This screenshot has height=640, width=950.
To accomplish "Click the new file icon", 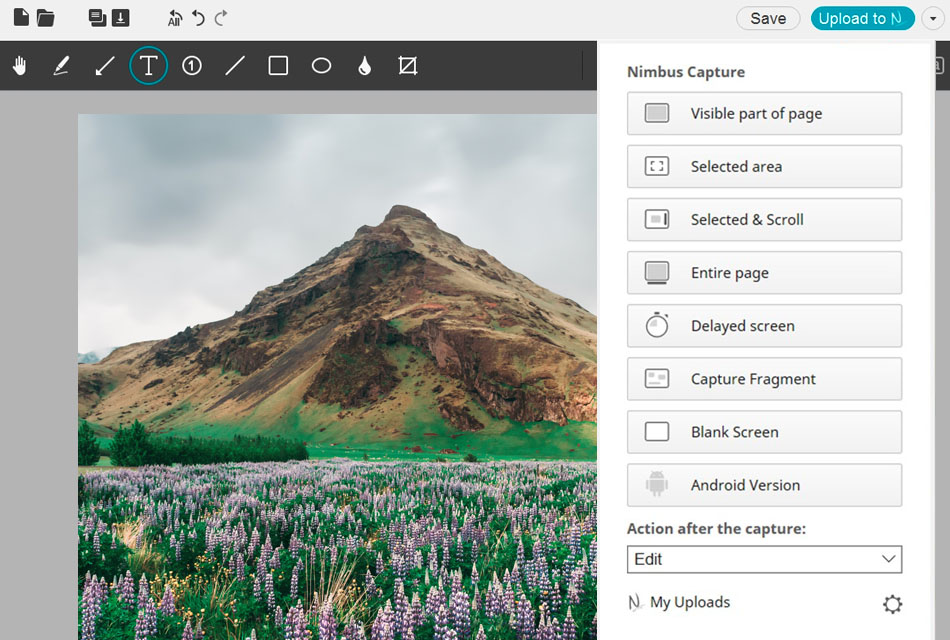I will coord(21,17).
